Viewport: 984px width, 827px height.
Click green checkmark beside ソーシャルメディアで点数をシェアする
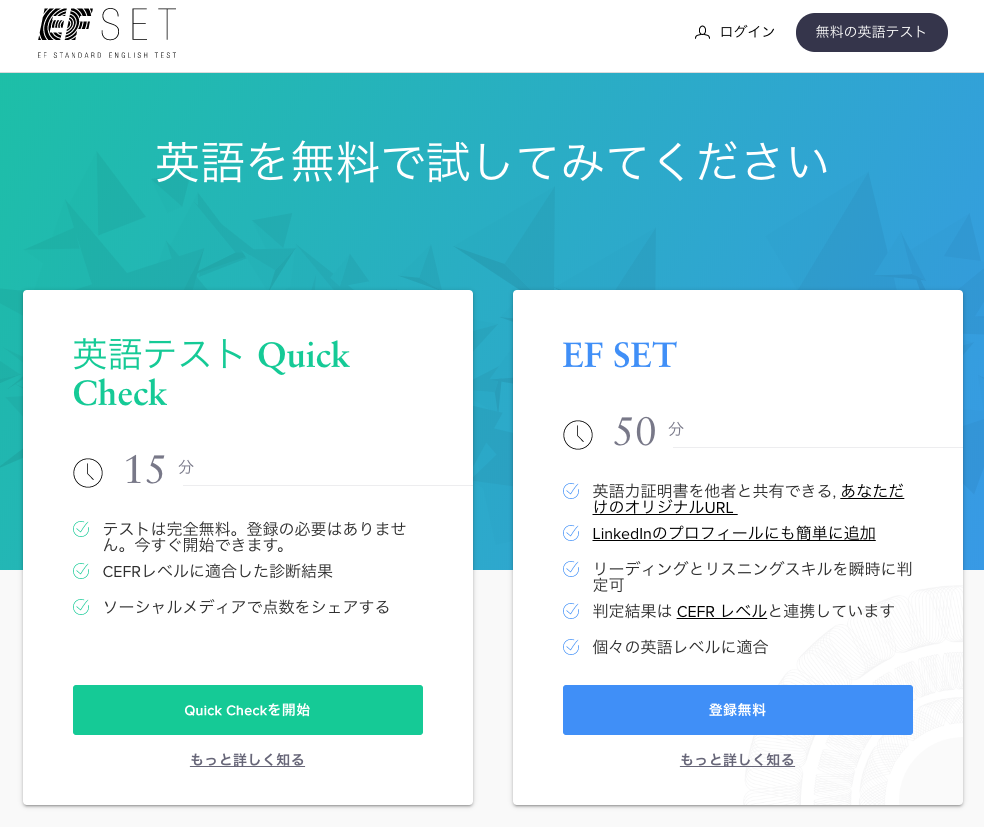point(81,607)
